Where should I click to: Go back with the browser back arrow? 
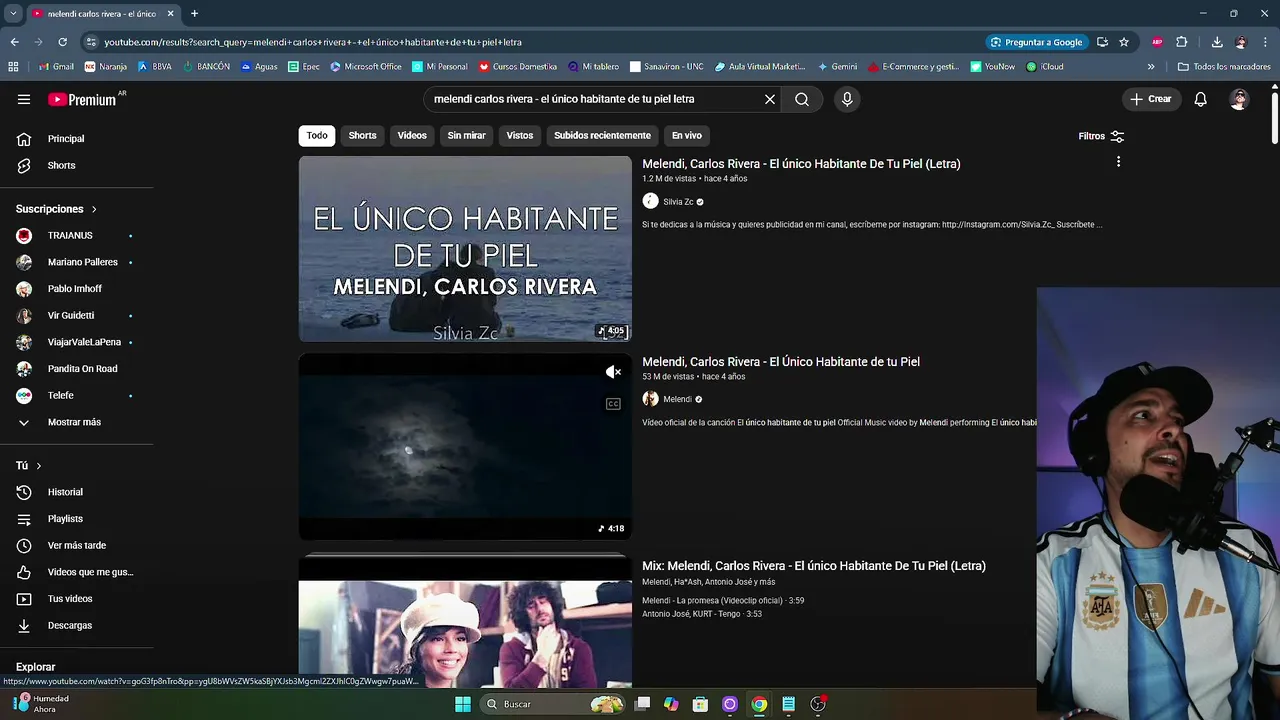coord(14,42)
